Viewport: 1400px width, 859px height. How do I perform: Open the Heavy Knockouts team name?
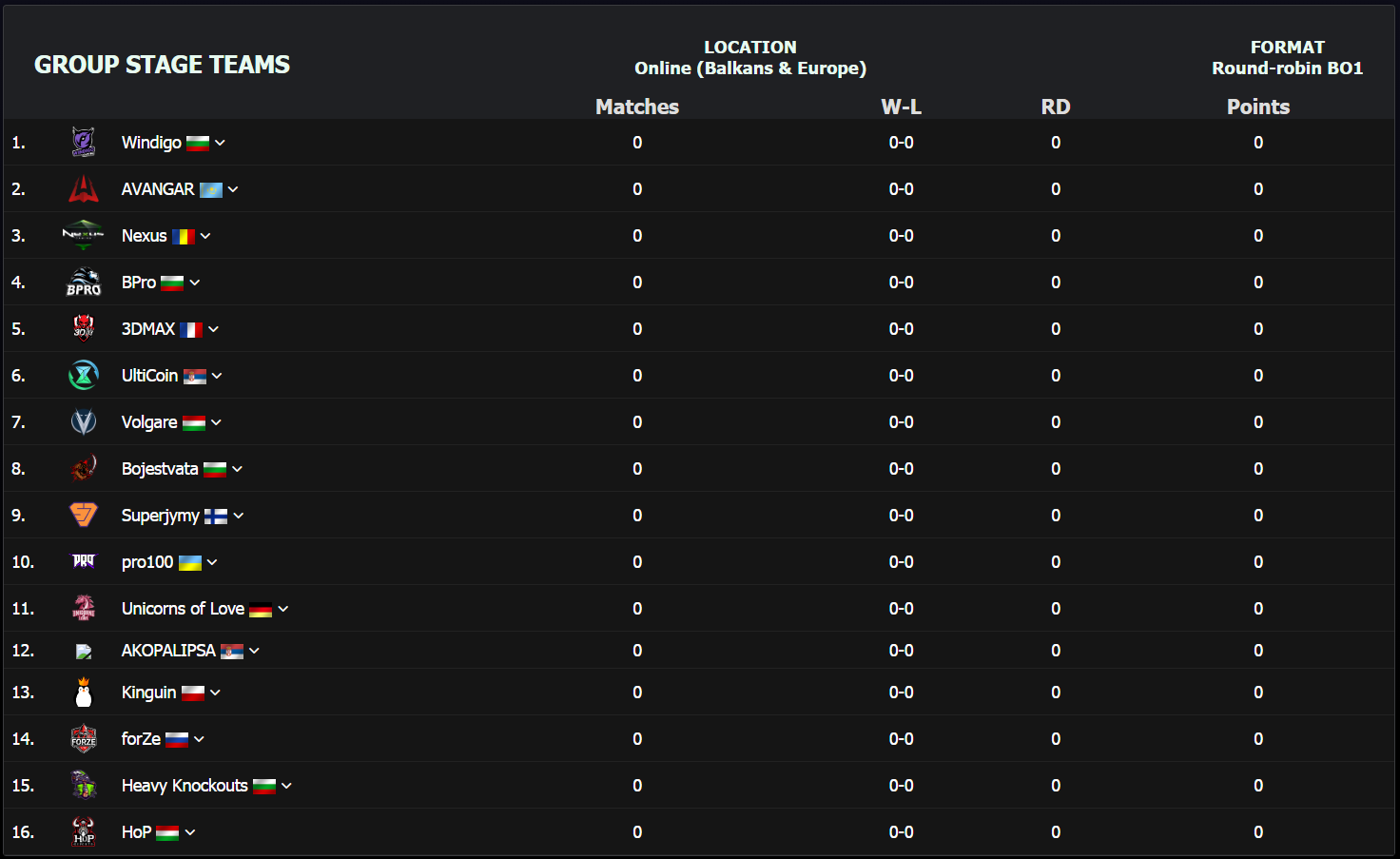185,786
